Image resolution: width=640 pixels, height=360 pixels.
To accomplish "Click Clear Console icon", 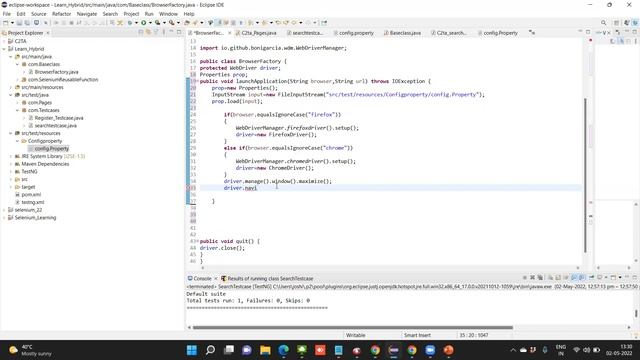I will coord(550,278).
